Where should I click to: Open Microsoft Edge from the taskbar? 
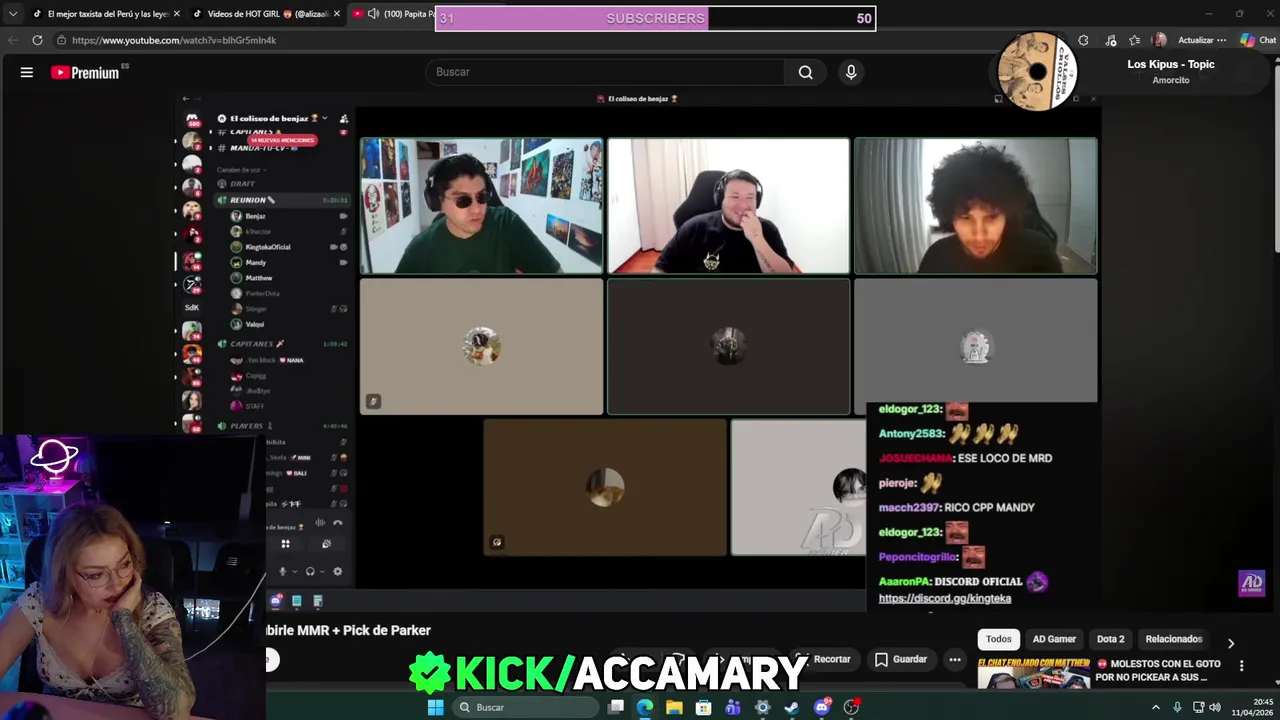pyautogui.click(x=645, y=707)
